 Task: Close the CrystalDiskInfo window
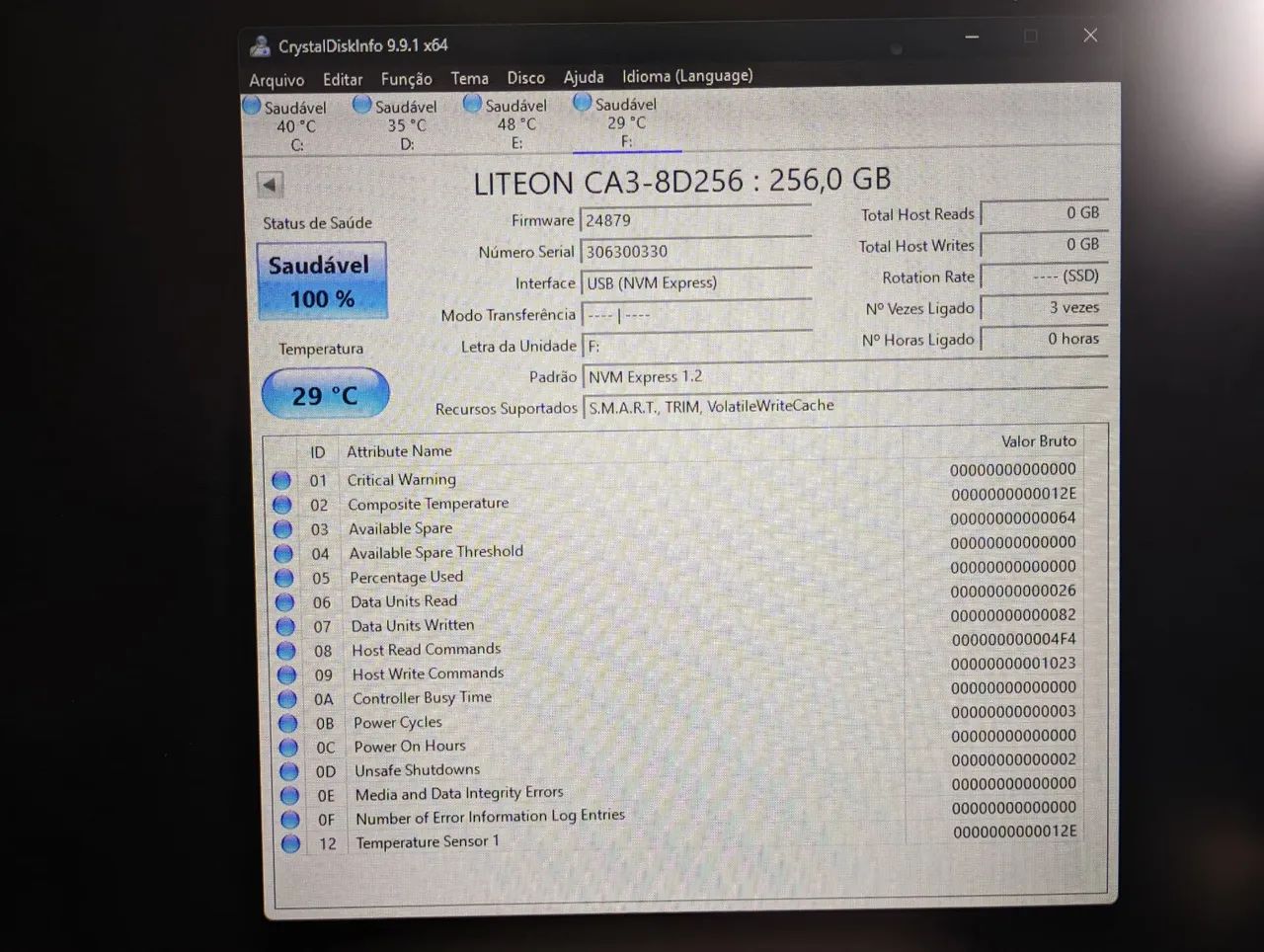[1090, 36]
